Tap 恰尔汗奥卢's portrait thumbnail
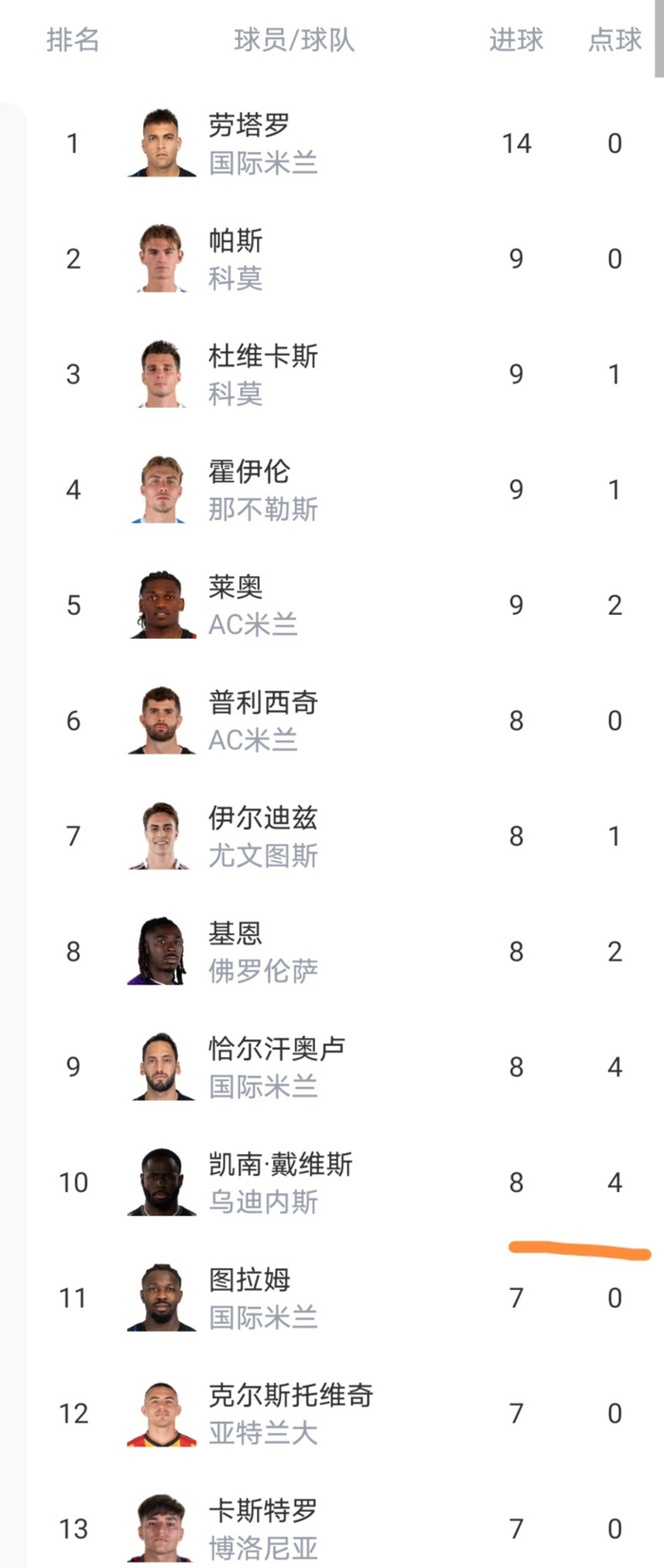Viewport: 664px width, 1568px height. coord(161,1067)
